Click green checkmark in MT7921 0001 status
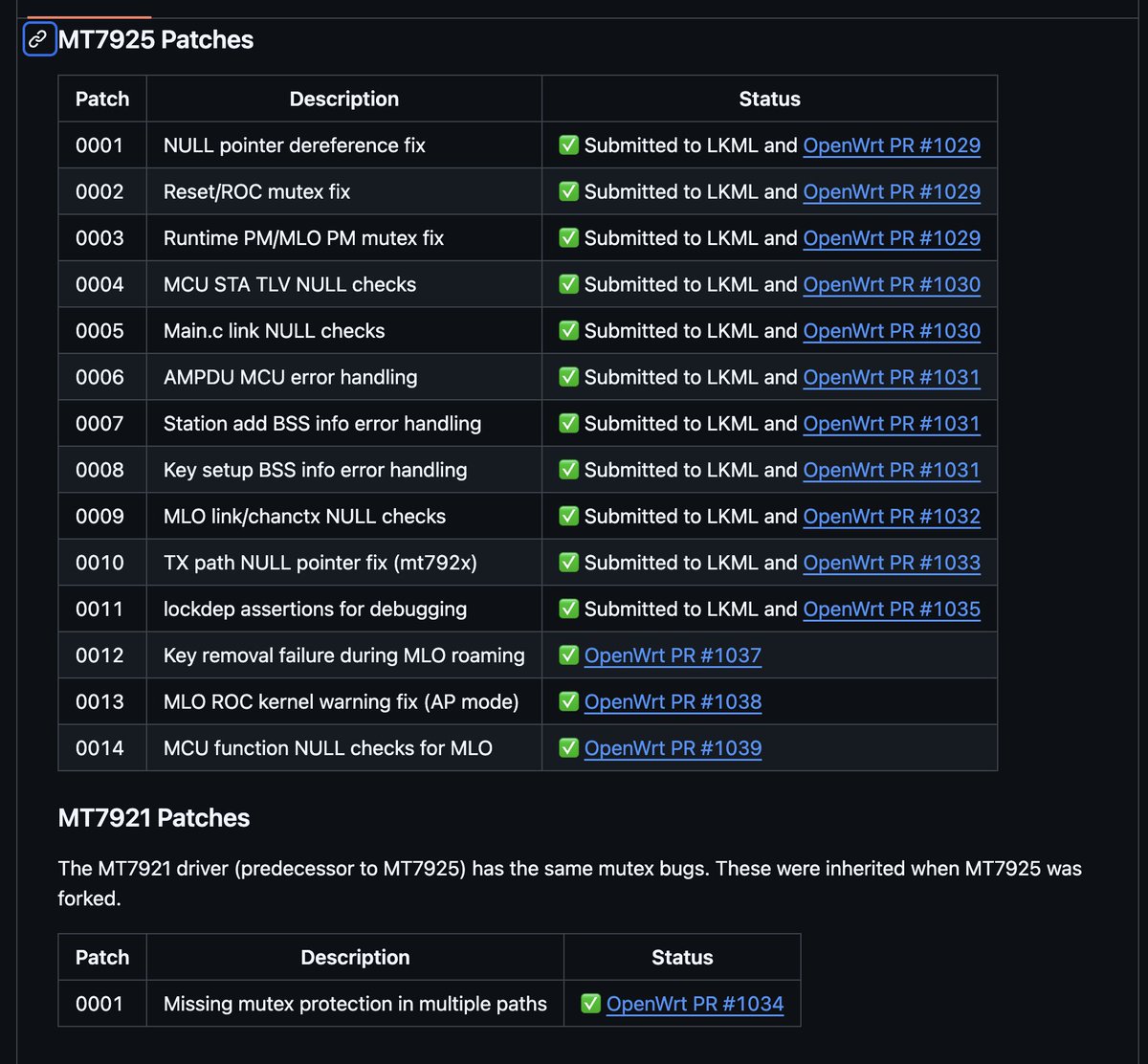The height and width of the screenshot is (1064, 1148). 590,1004
